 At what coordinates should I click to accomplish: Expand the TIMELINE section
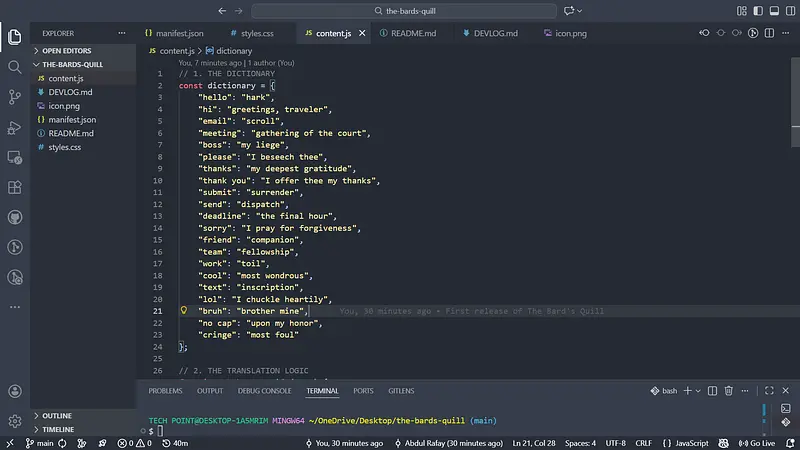pyautogui.click(x=58, y=429)
